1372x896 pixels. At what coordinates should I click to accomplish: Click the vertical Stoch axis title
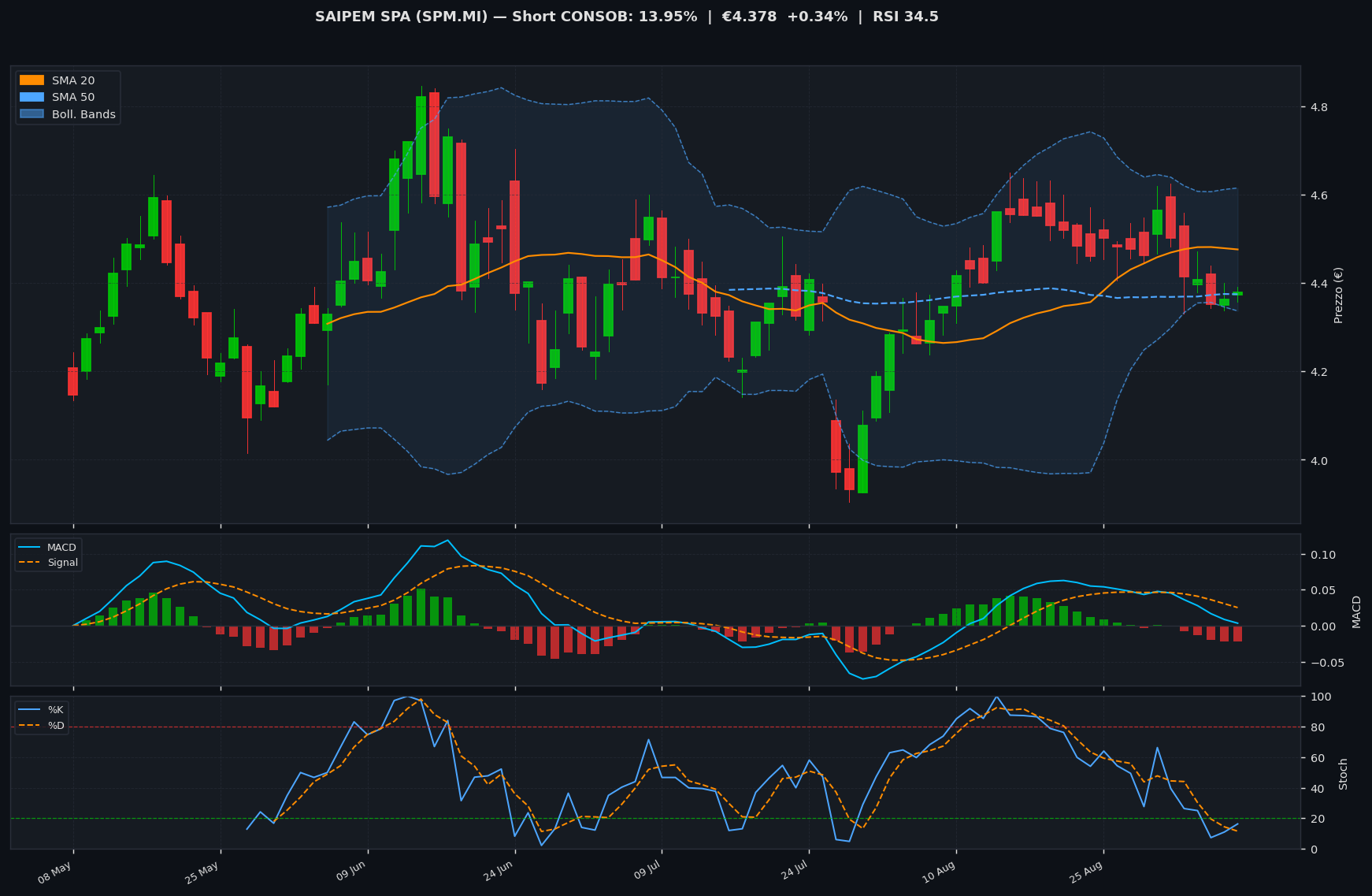pyautogui.click(x=1343, y=774)
